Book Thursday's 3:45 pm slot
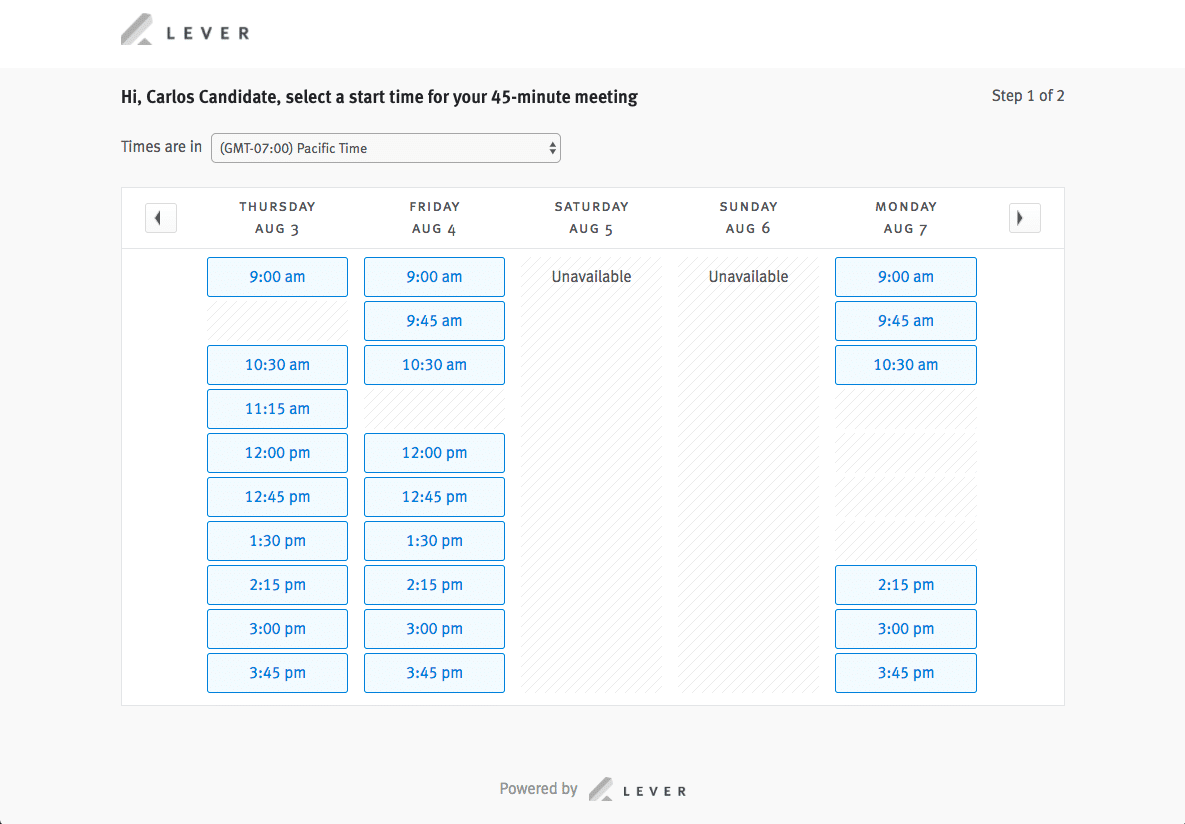 [x=277, y=673]
